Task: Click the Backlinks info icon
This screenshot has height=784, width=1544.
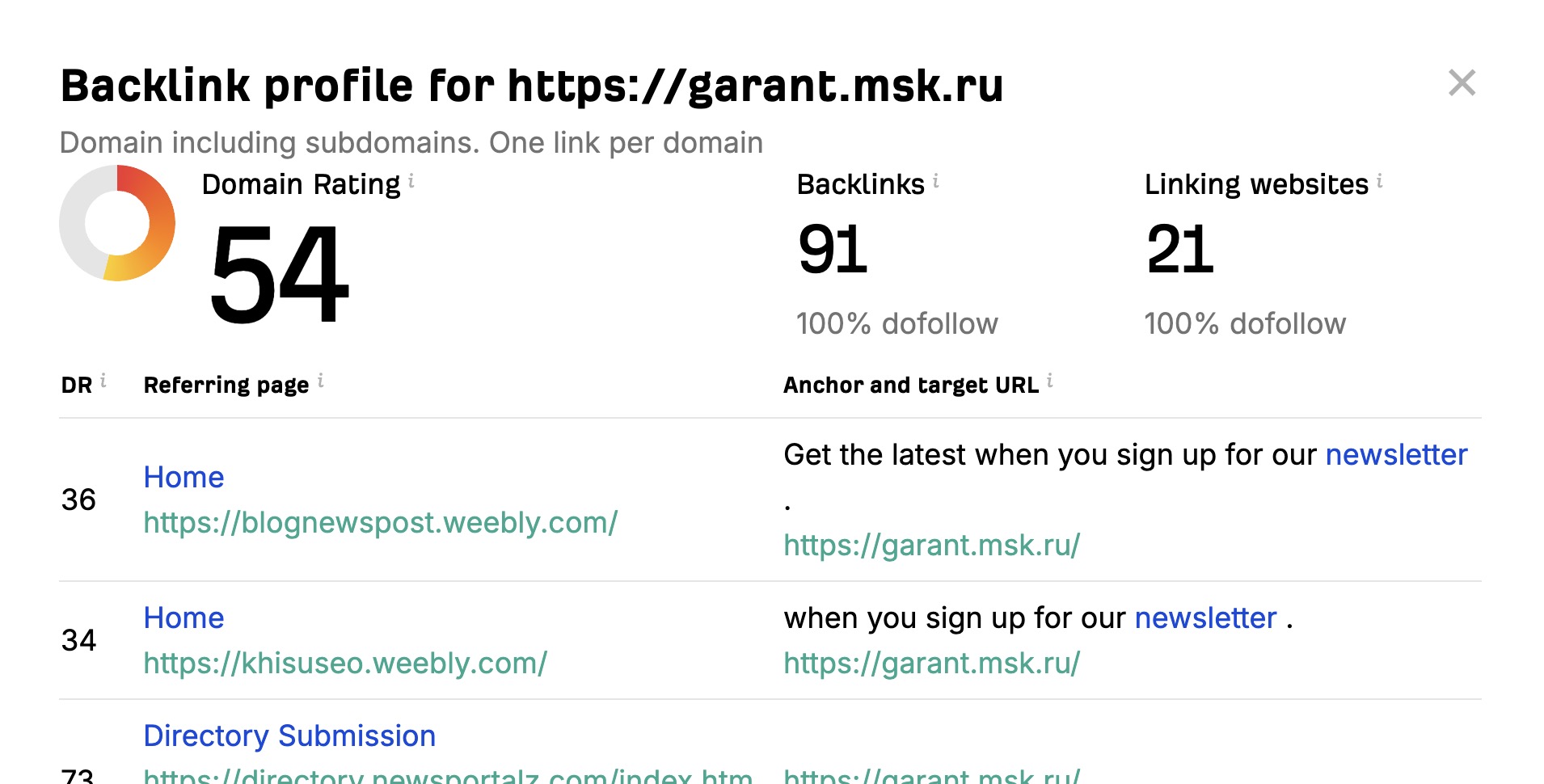Action: coord(935,181)
